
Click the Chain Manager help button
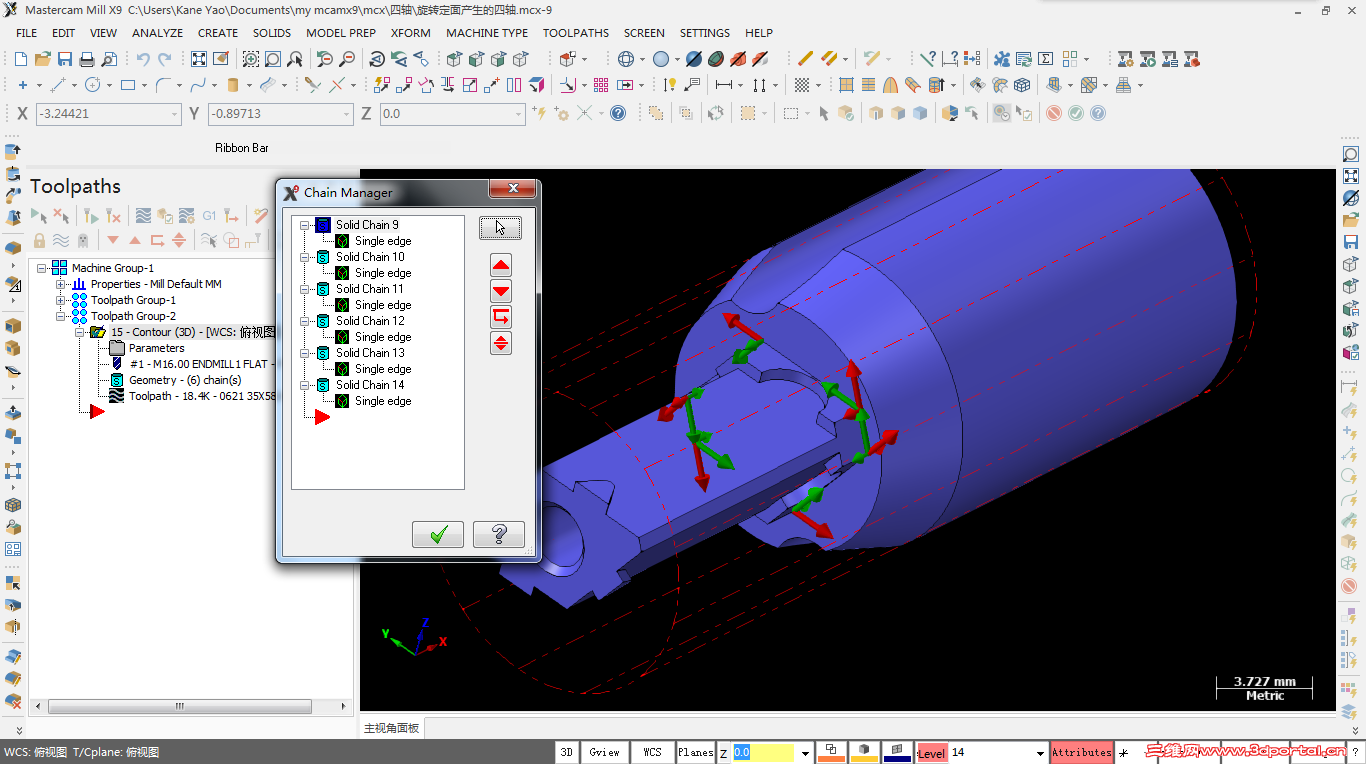click(x=499, y=535)
